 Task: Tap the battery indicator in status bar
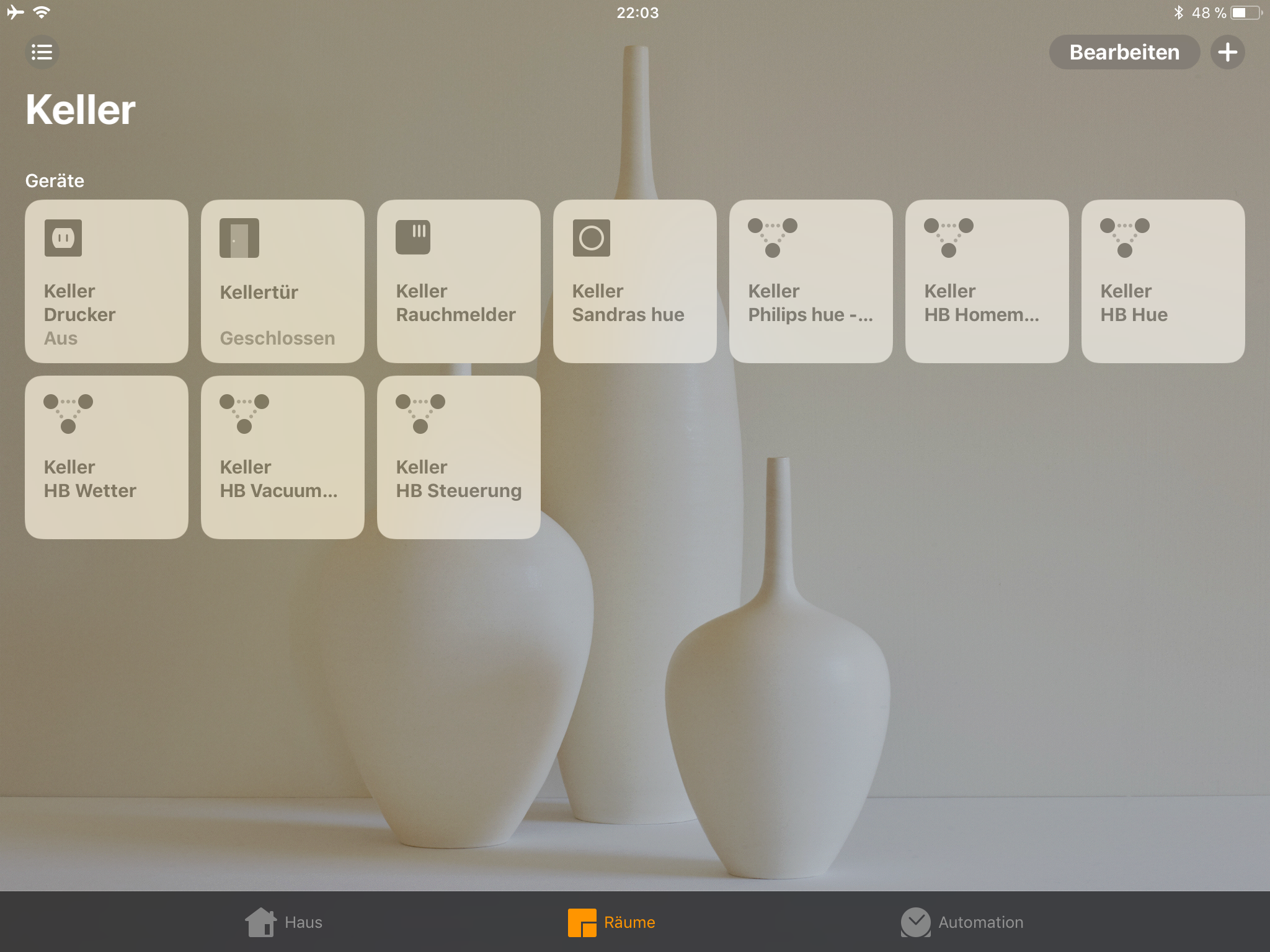click(x=1245, y=13)
